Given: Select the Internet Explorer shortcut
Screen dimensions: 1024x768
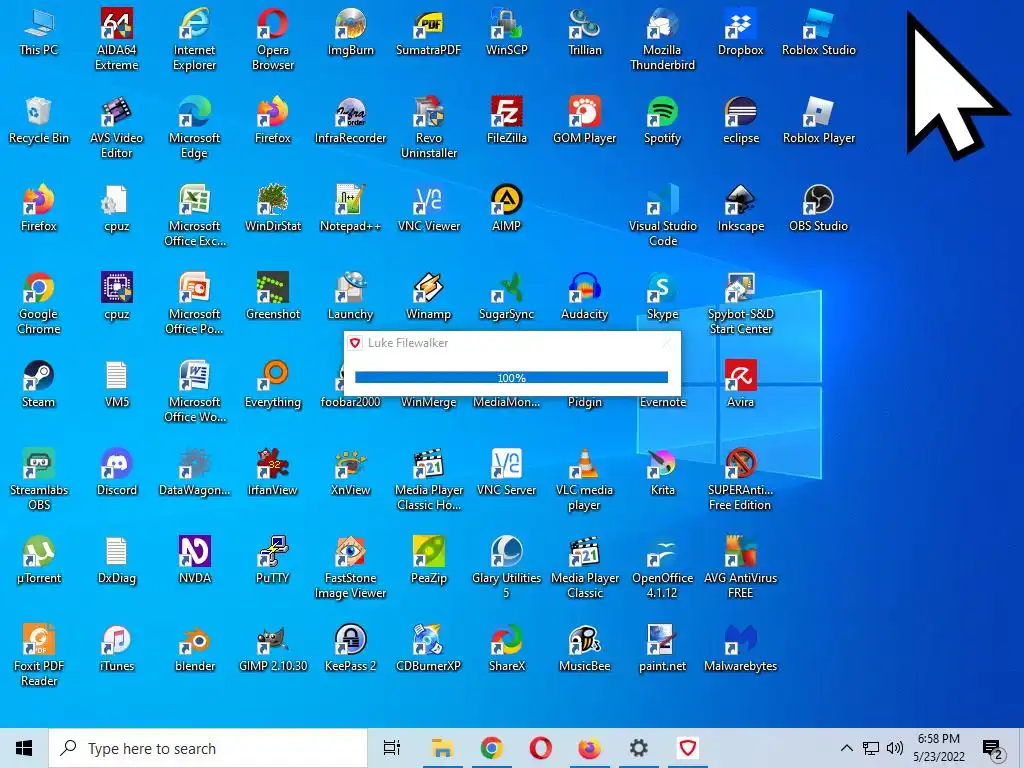Looking at the screenshot, I should point(194,39).
